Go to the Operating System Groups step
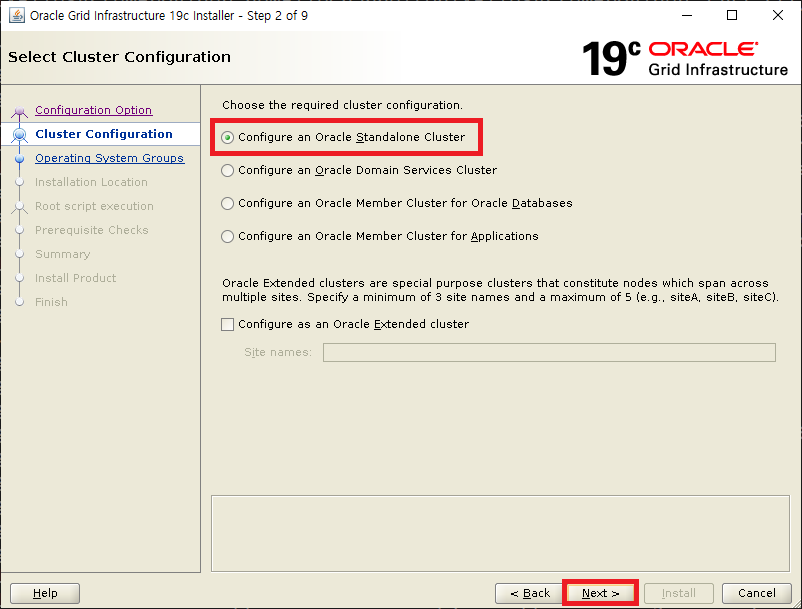Viewport: 802px width, 609px height. (109, 158)
